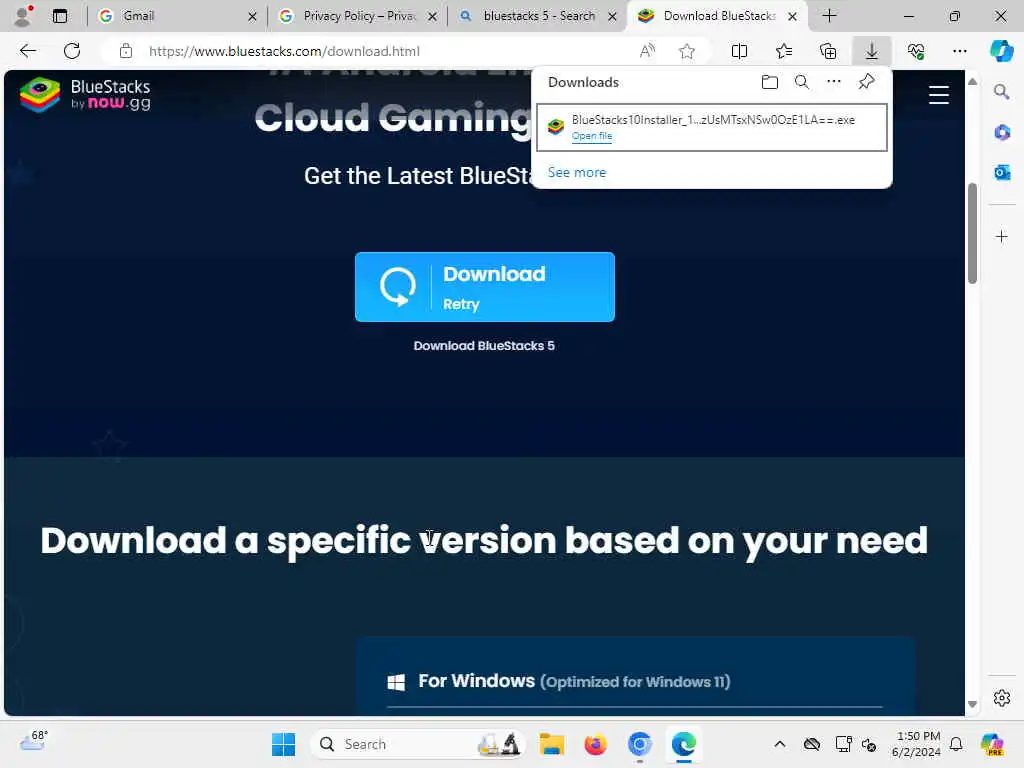Open Copilot preview in taskbar
The image size is (1024, 768).
coord(991,744)
